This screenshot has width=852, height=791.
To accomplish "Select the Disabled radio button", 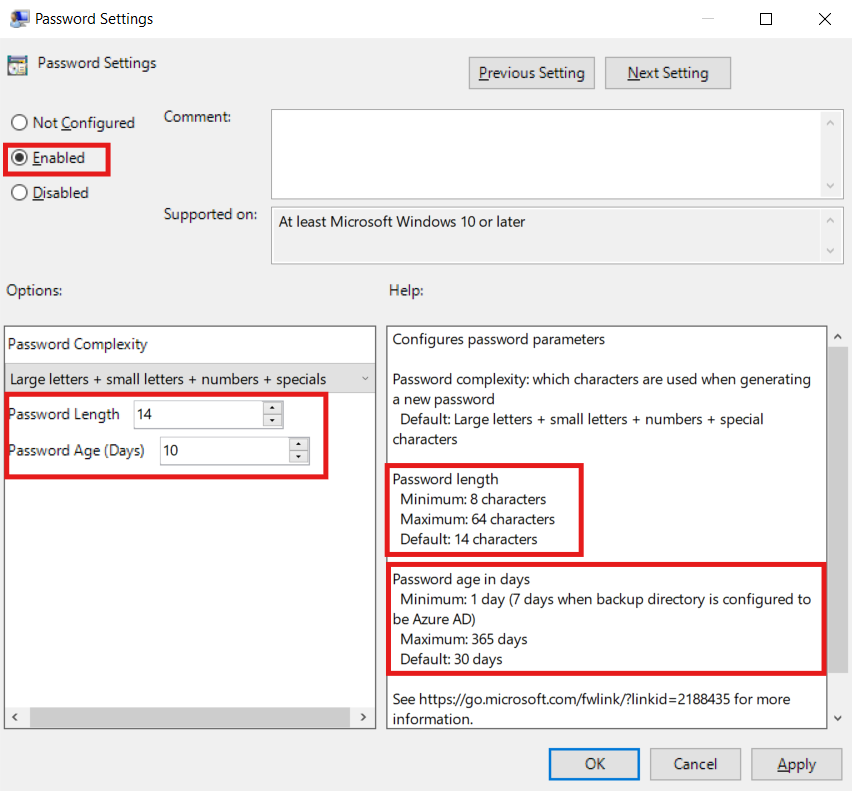I will click(x=19, y=193).
